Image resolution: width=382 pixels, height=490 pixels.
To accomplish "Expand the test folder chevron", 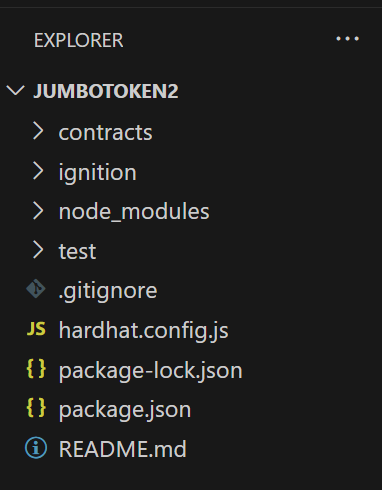I will 38,250.
